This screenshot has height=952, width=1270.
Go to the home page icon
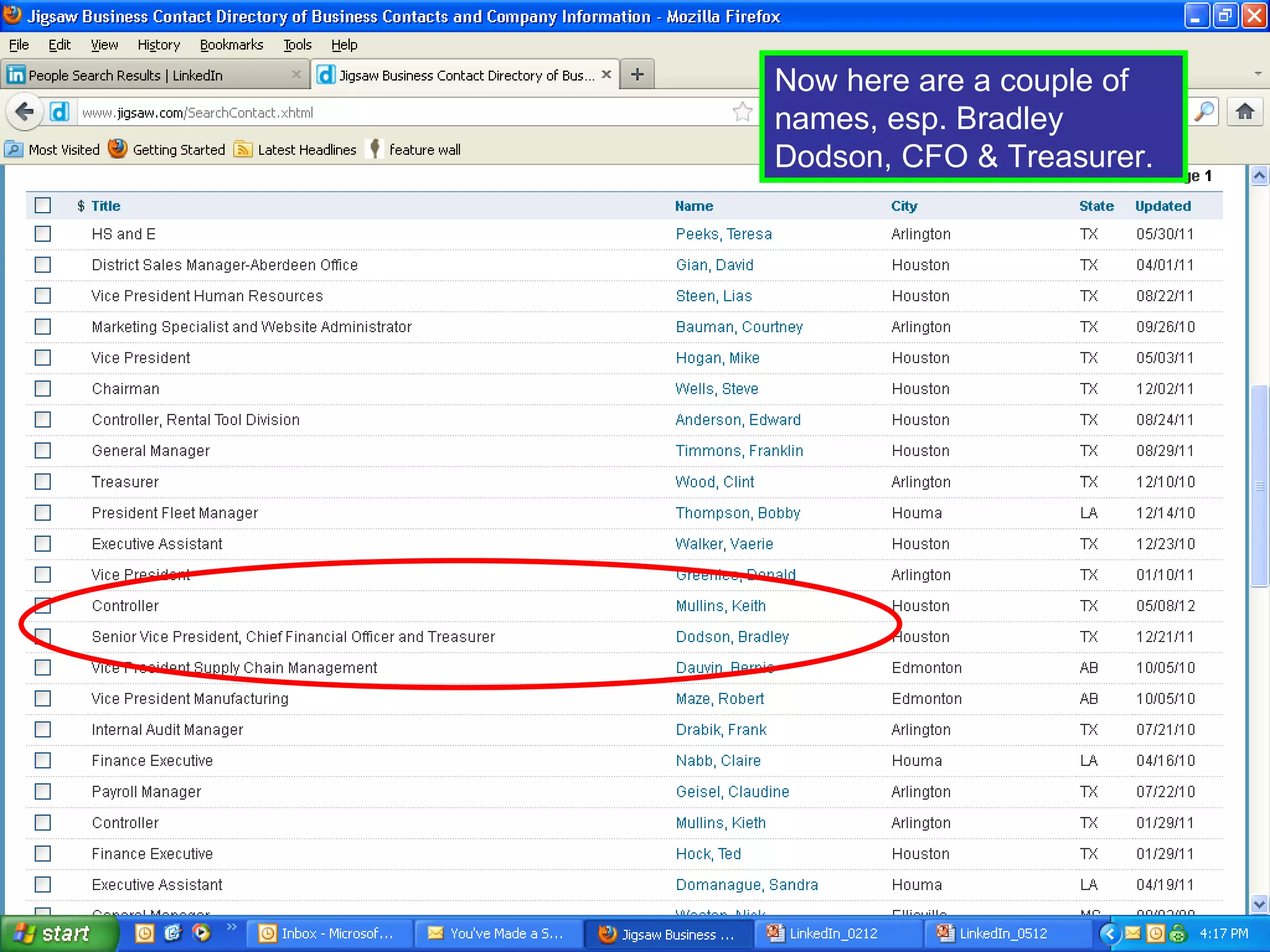click(x=1245, y=112)
